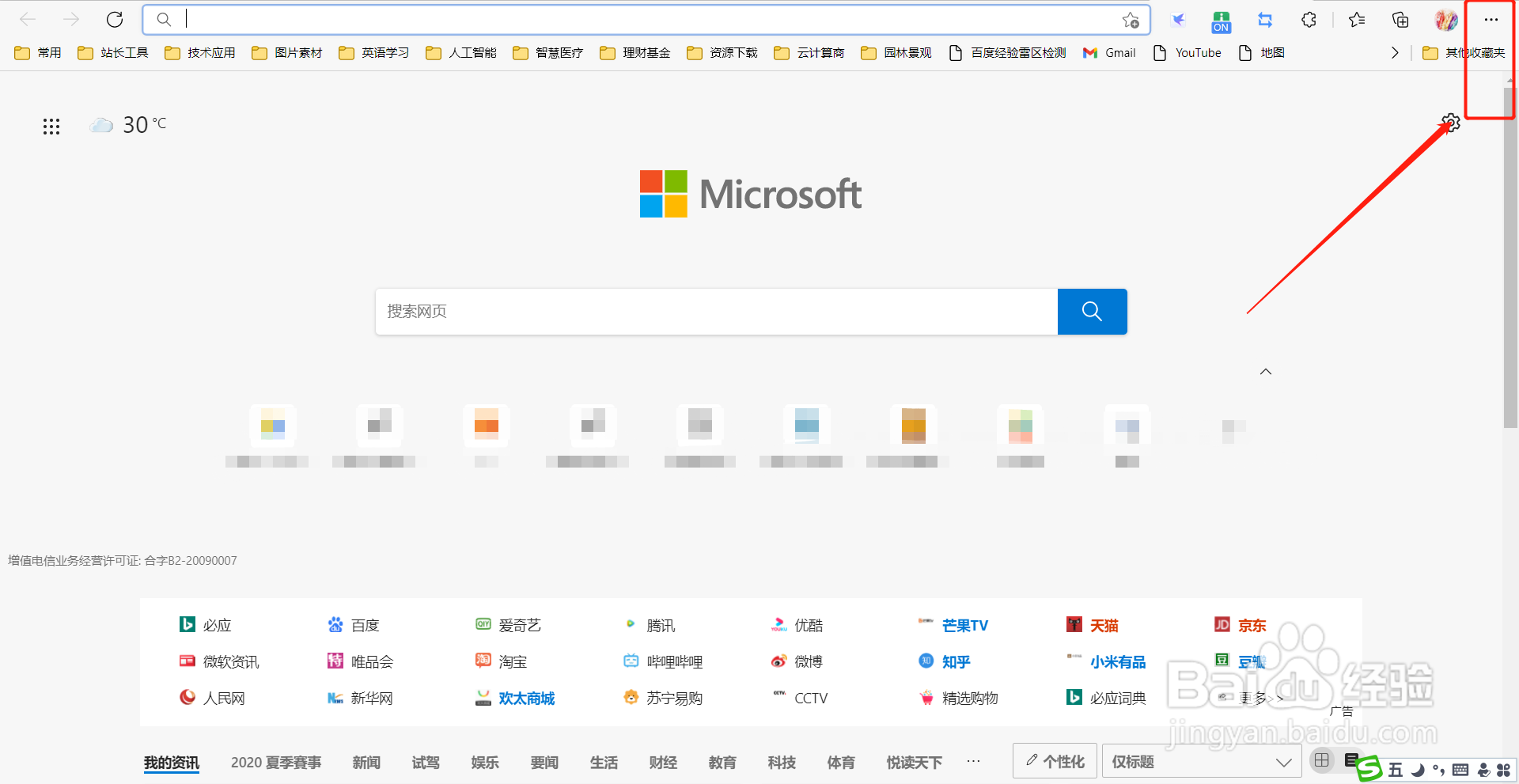Add this page to favorites star icon
1519x784 pixels.
(x=1131, y=20)
